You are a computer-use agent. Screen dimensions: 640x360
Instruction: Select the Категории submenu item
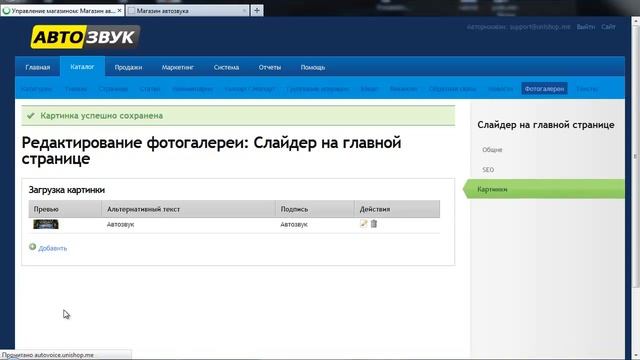pos(37,89)
